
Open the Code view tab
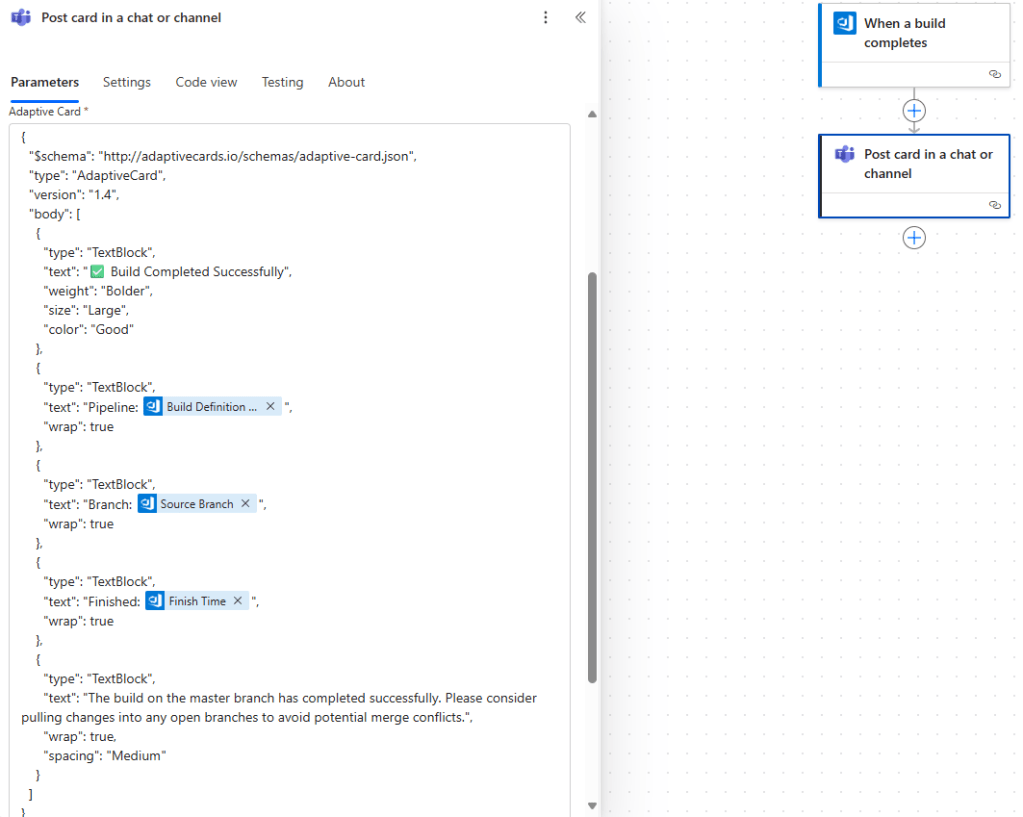point(206,82)
